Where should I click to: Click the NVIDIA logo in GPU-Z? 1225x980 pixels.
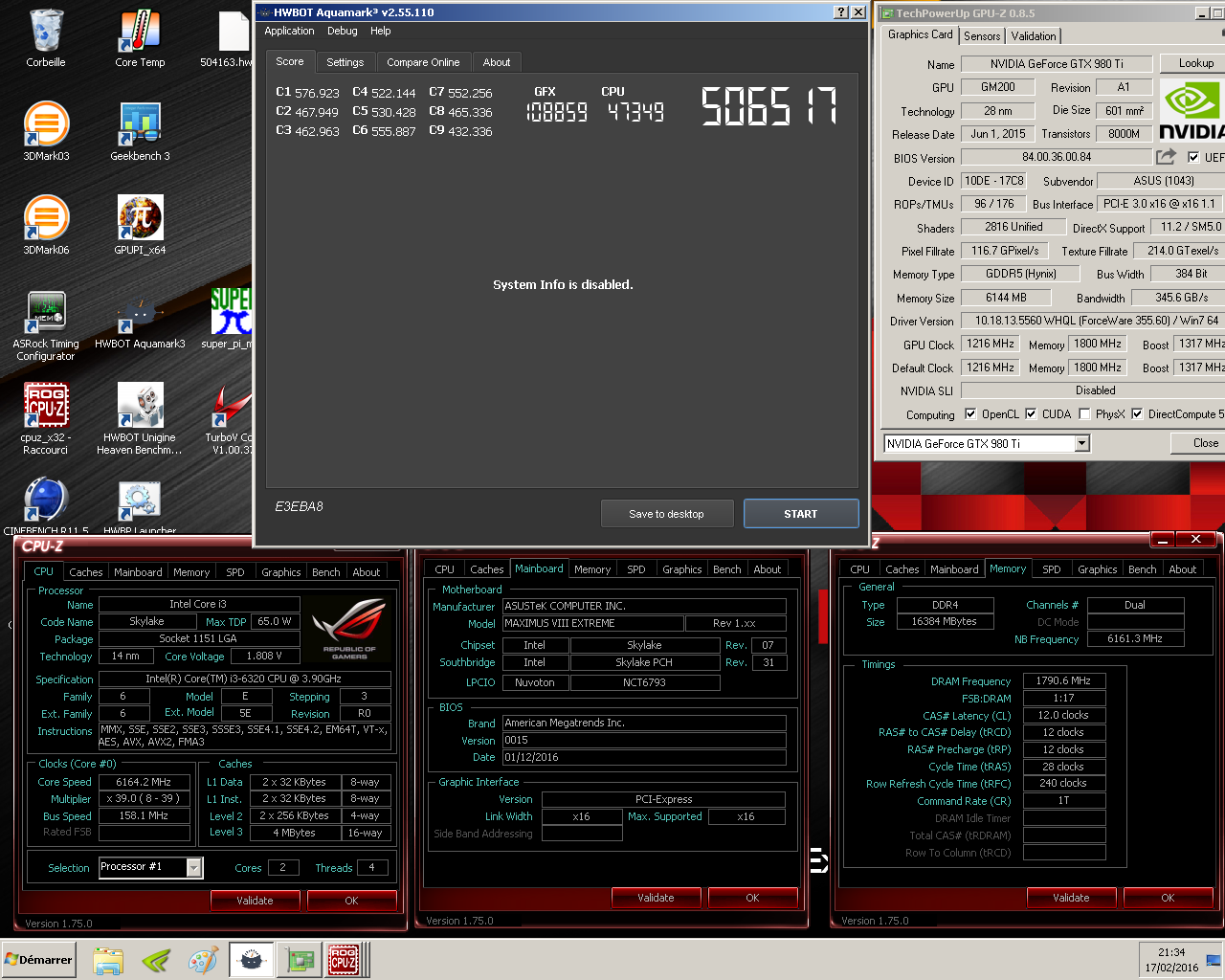coord(1192,111)
